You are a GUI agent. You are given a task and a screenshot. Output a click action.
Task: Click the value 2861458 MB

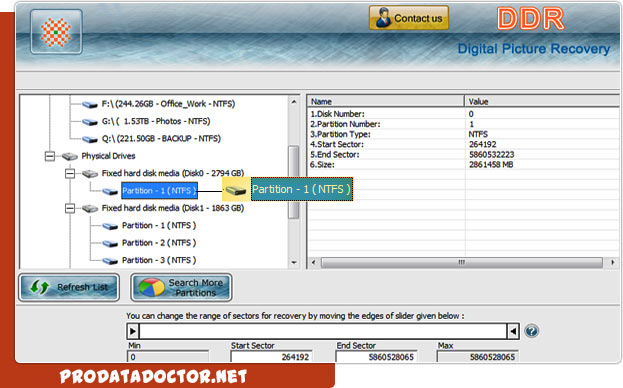[x=491, y=165]
